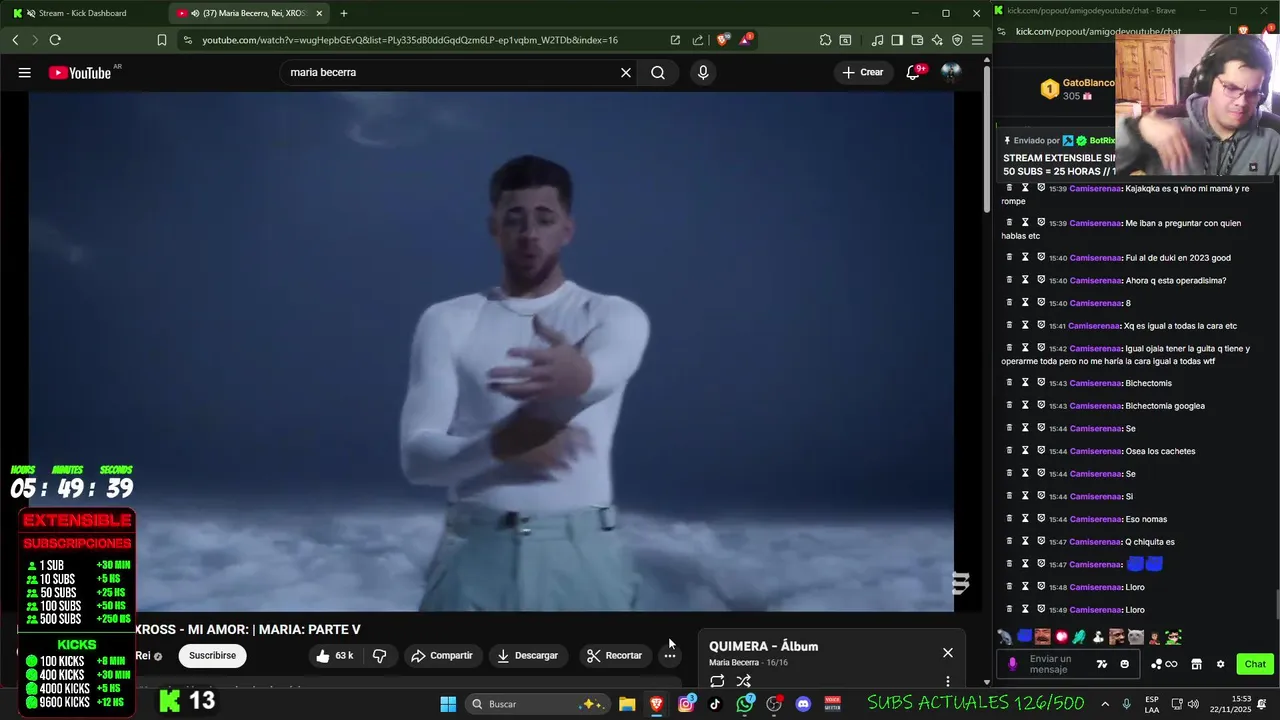Click the video player to pause

491,351
